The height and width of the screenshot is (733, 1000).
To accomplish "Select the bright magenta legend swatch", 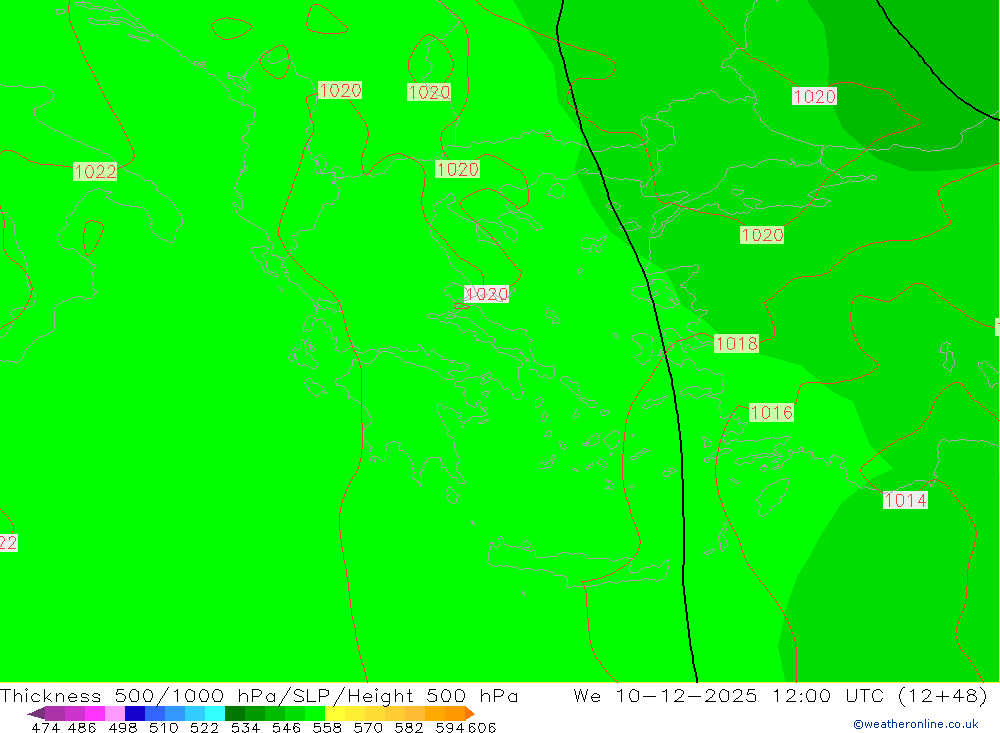I will coord(95,713).
